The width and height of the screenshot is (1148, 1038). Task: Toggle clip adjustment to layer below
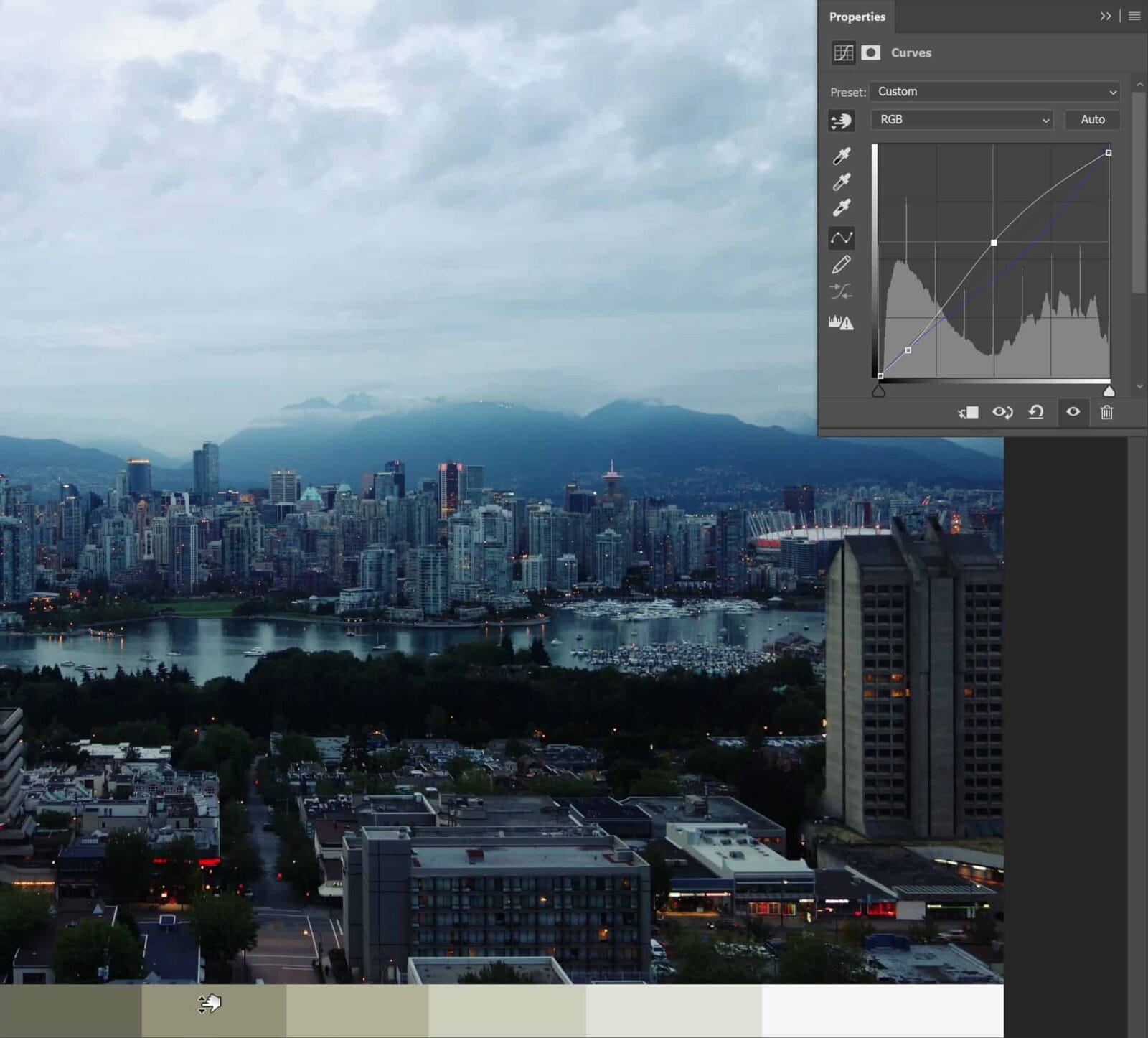tap(968, 412)
